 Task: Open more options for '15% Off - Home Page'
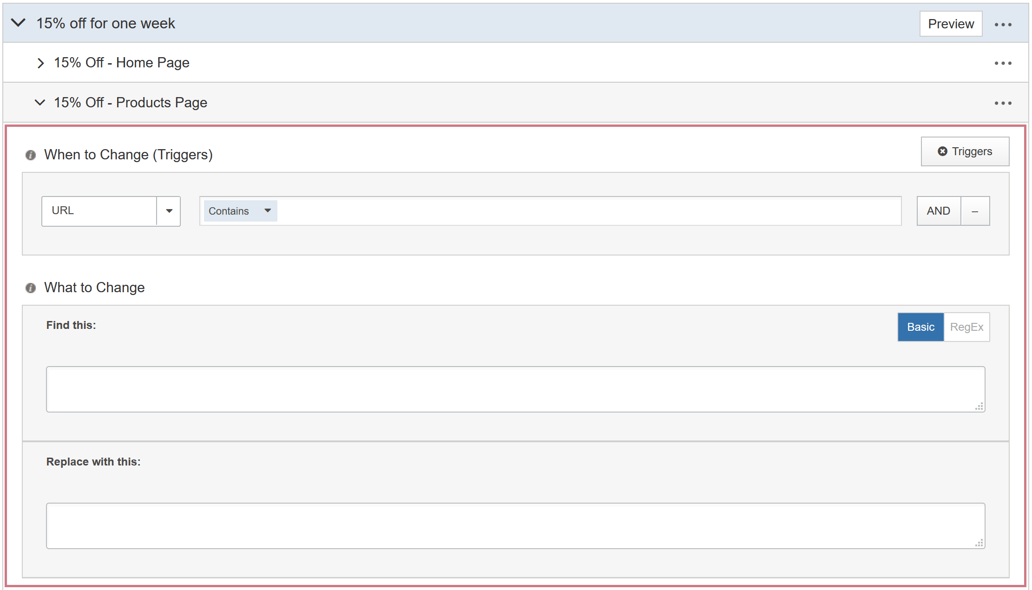tap(1002, 63)
